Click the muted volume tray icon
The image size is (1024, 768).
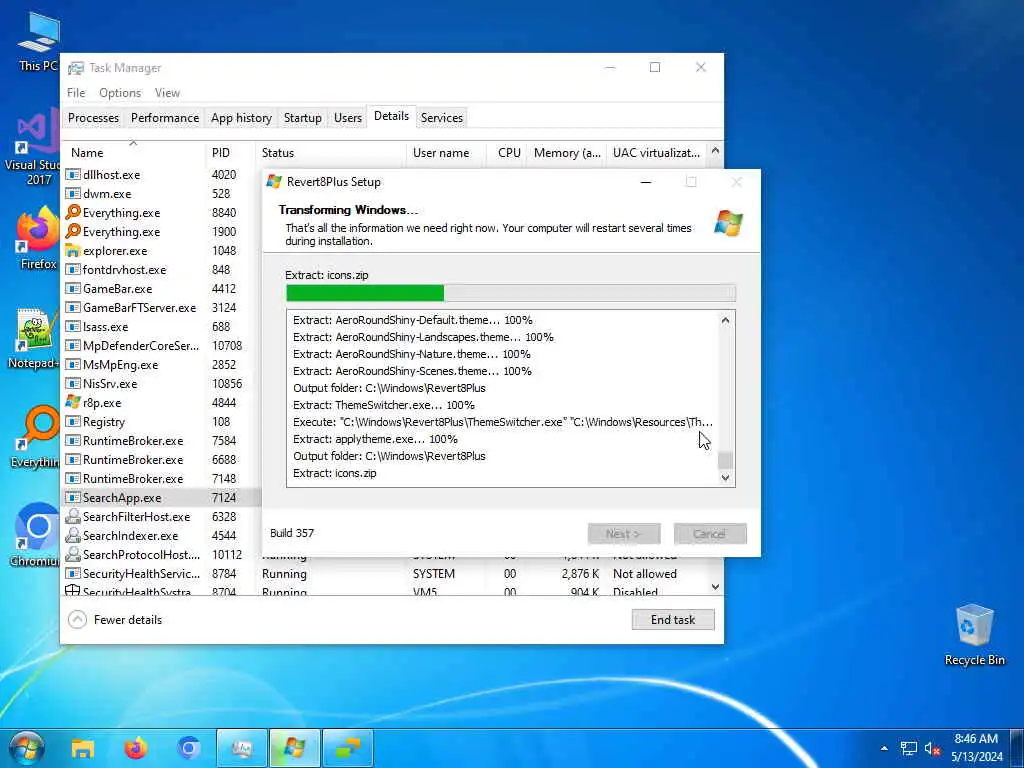click(932, 748)
